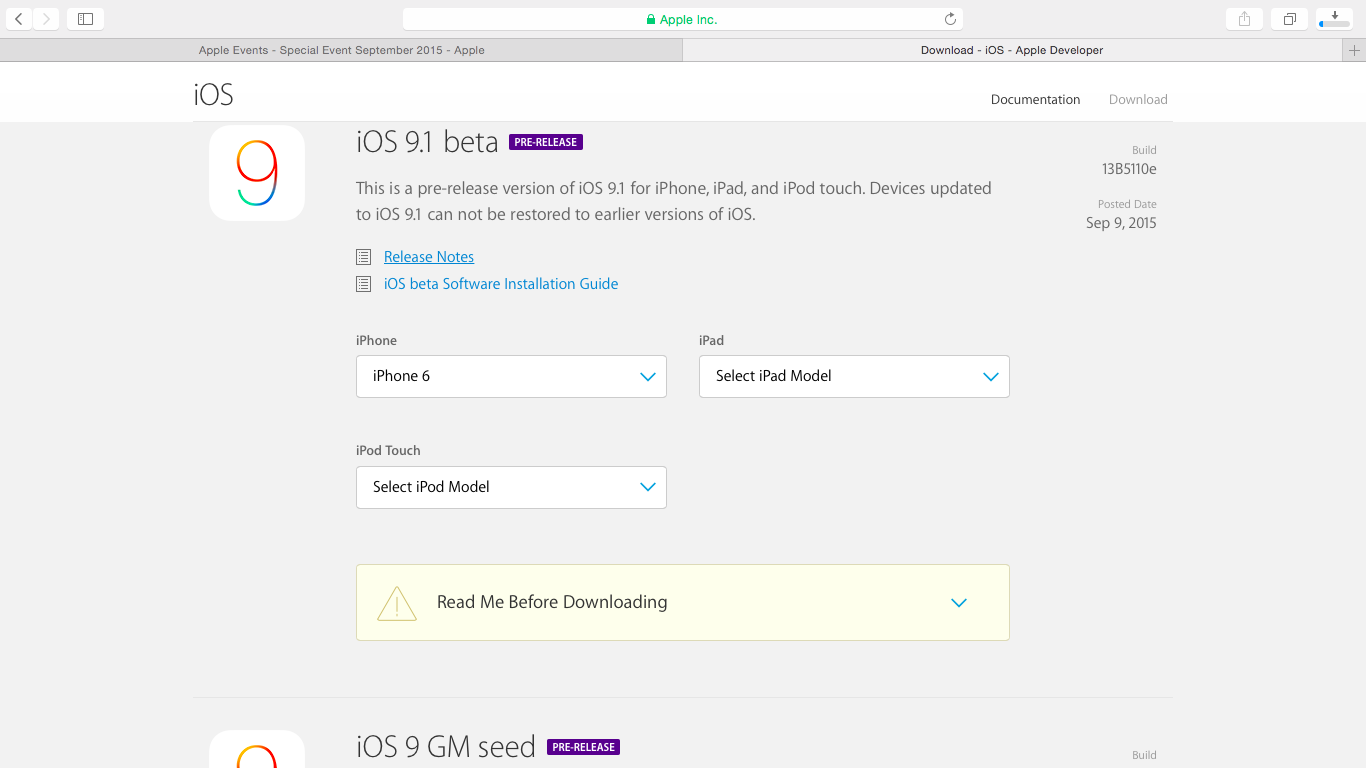Click the iOS page title
This screenshot has height=768, width=1366.
point(214,95)
